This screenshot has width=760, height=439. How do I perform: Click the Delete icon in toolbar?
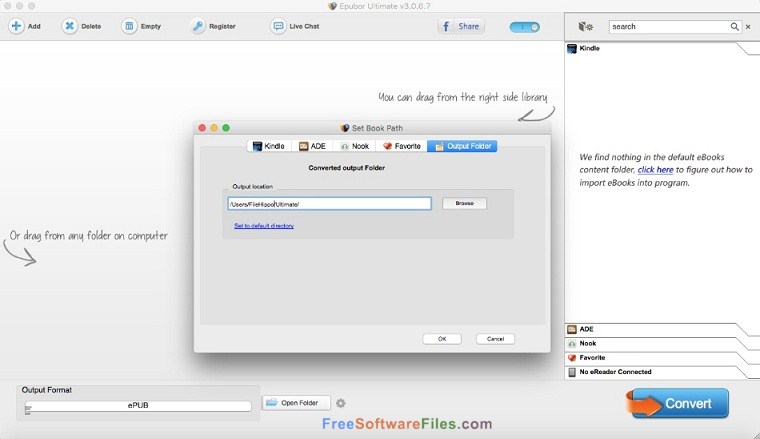[69, 26]
